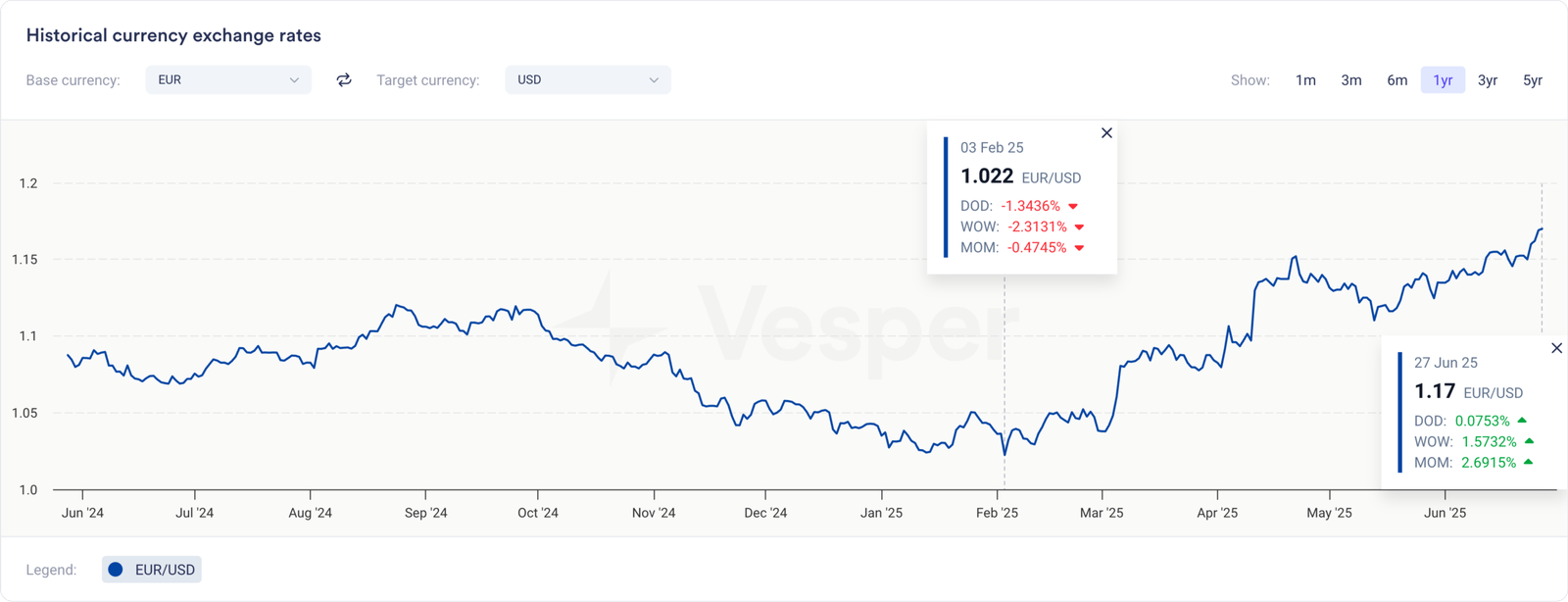Close the 27 Jun 25 tooltip
The height and width of the screenshot is (602, 1568).
click(x=1556, y=348)
